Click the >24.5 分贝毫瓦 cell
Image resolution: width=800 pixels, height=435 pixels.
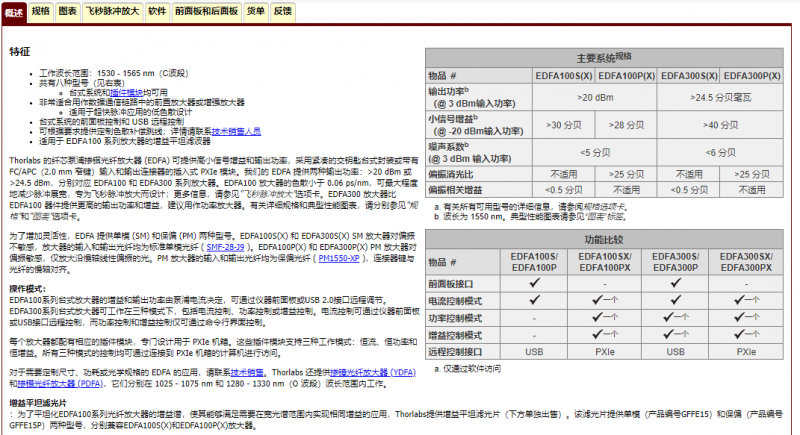(720, 97)
